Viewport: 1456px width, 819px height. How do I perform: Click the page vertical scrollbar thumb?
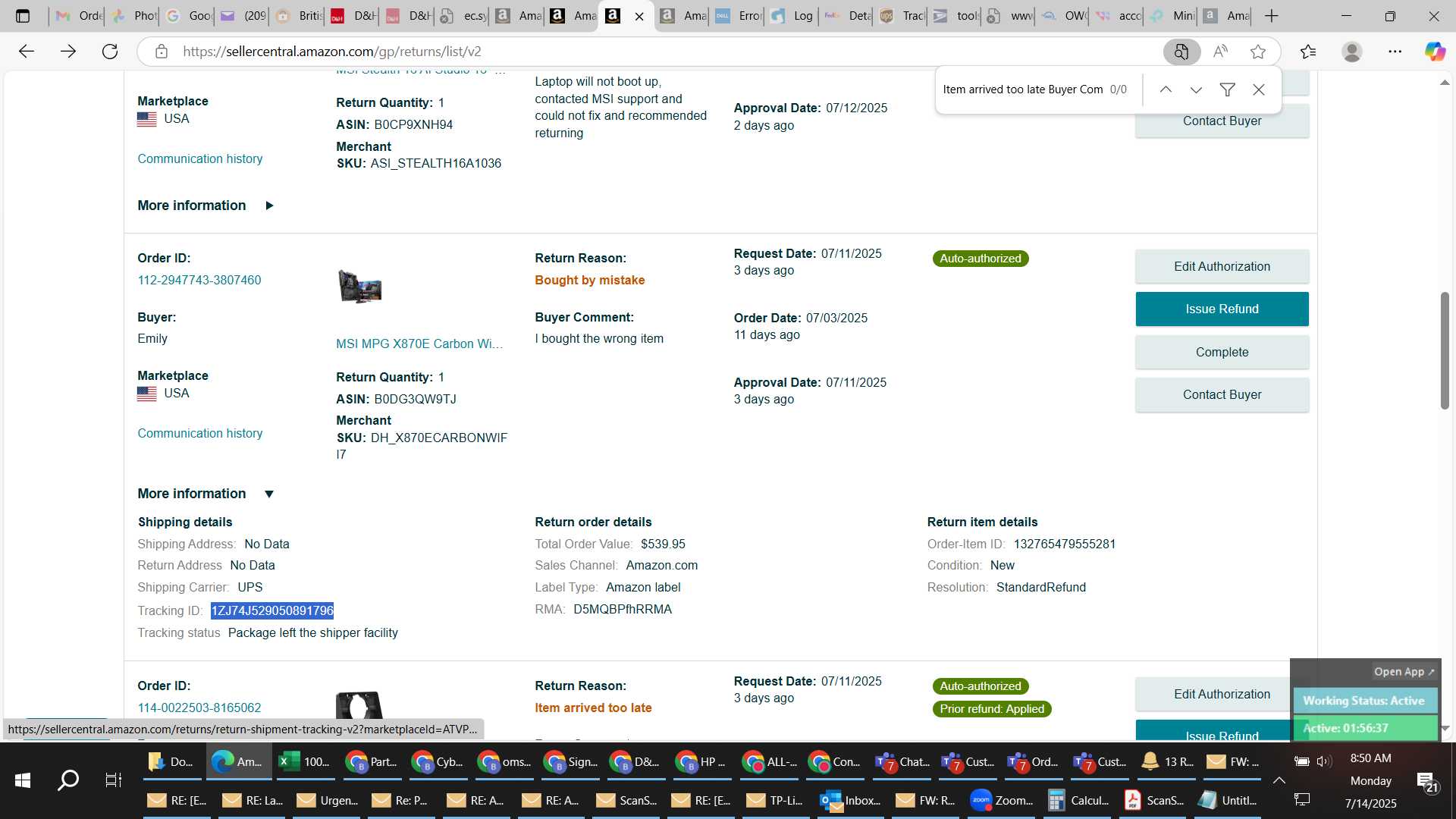(x=1445, y=350)
